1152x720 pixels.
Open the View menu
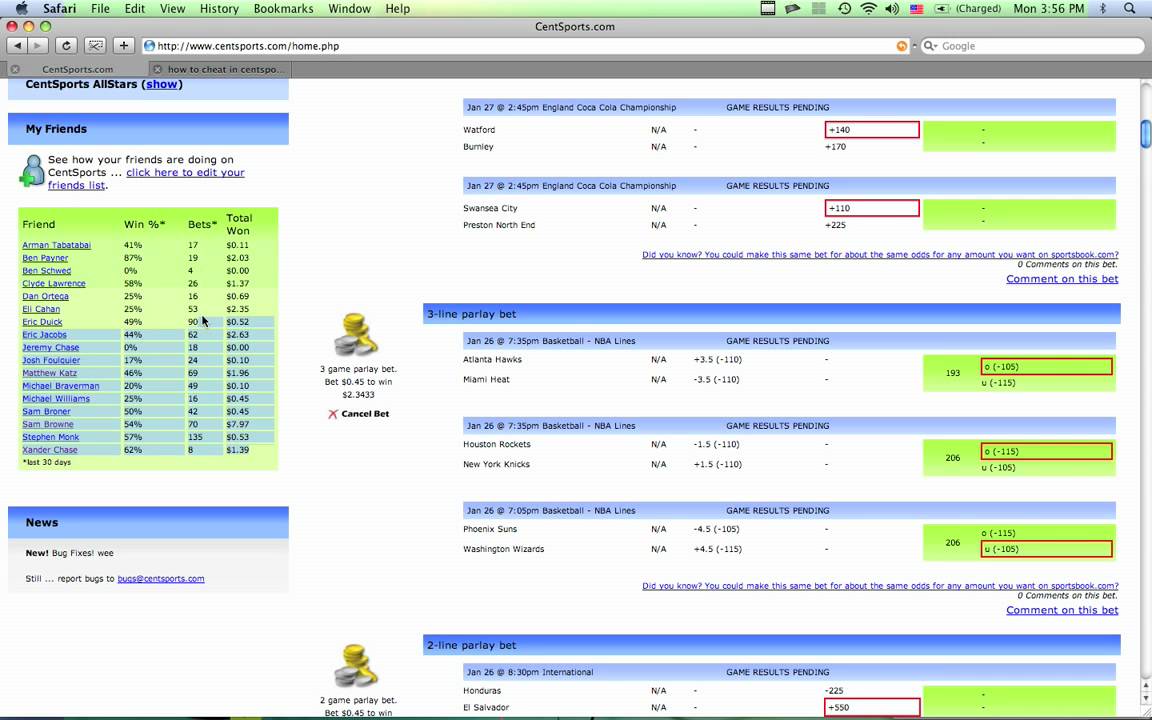(172, 8)
